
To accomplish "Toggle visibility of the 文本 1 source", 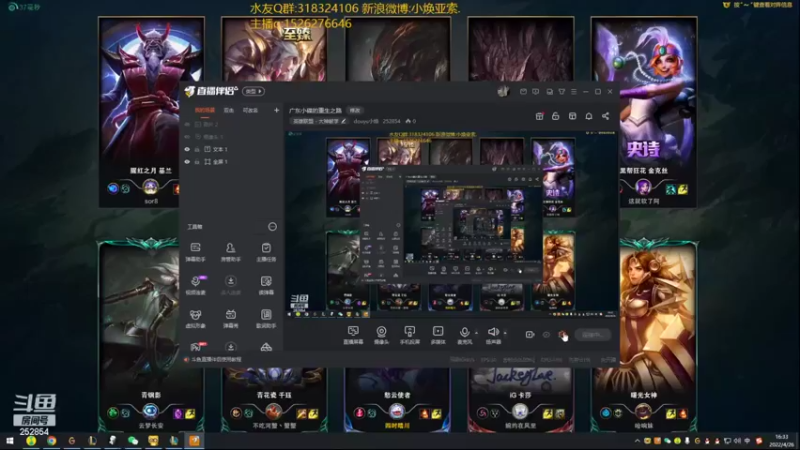I will coord(187,149).
